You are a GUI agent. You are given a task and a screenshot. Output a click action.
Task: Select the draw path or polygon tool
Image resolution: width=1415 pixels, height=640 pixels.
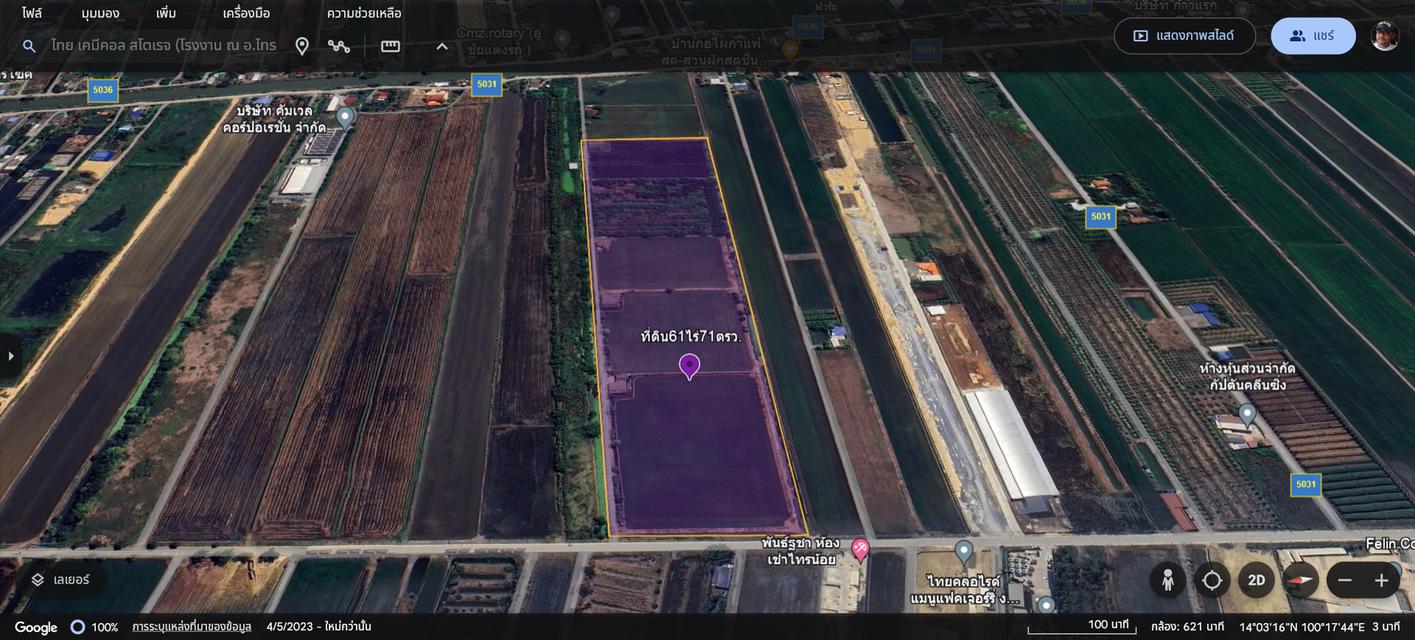[x=339, y=46]
